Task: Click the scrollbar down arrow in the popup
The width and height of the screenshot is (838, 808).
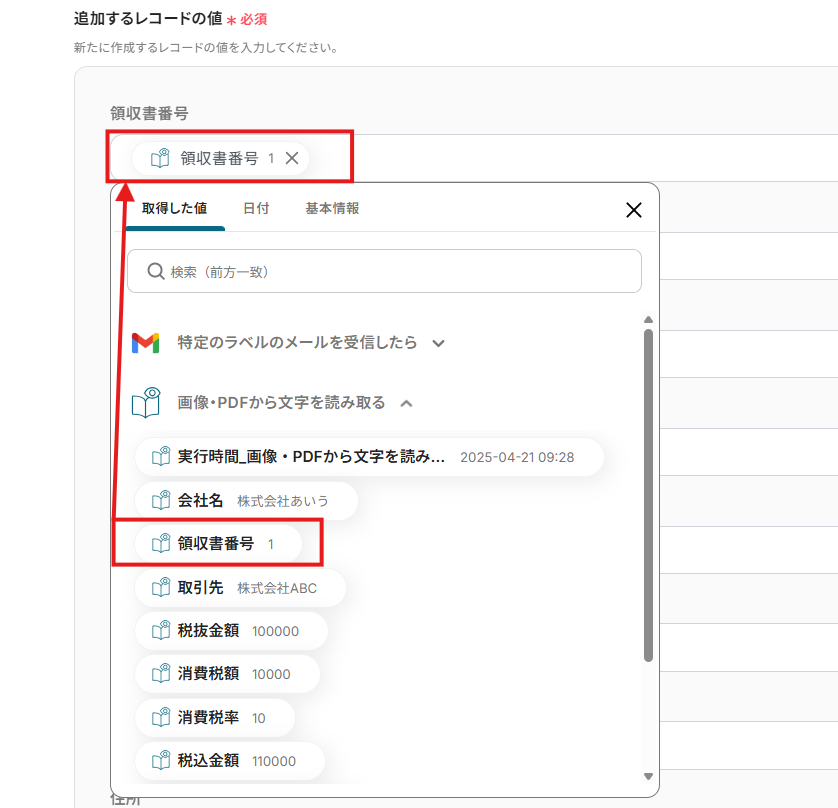Action: click(648, 776)
